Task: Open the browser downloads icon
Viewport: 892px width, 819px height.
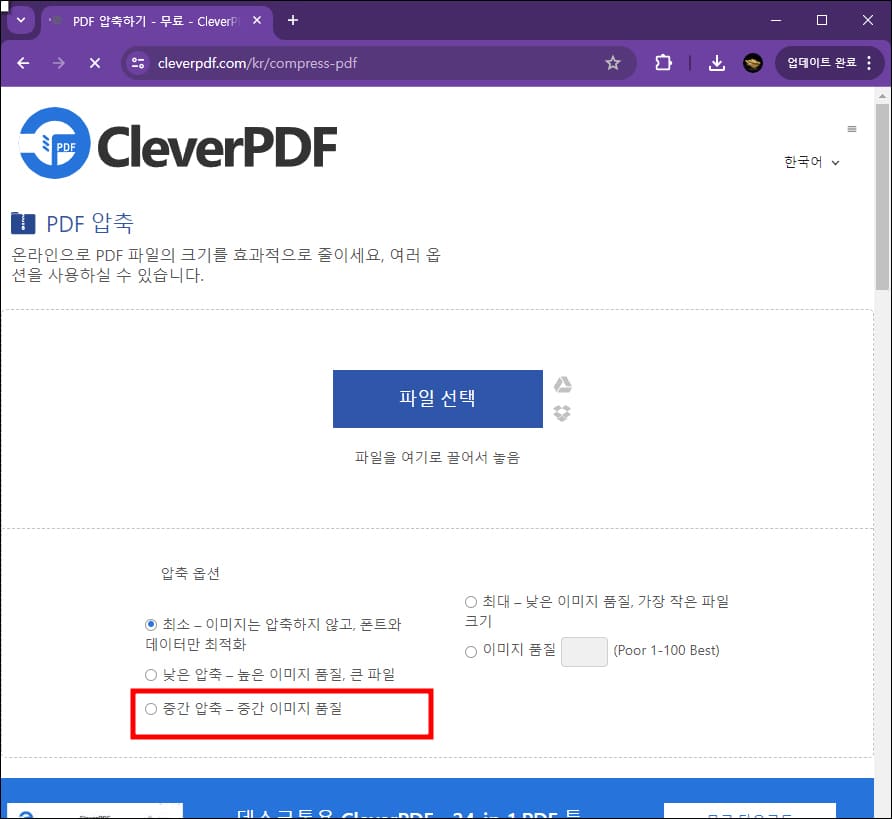Action: click(x=717, y=63)
